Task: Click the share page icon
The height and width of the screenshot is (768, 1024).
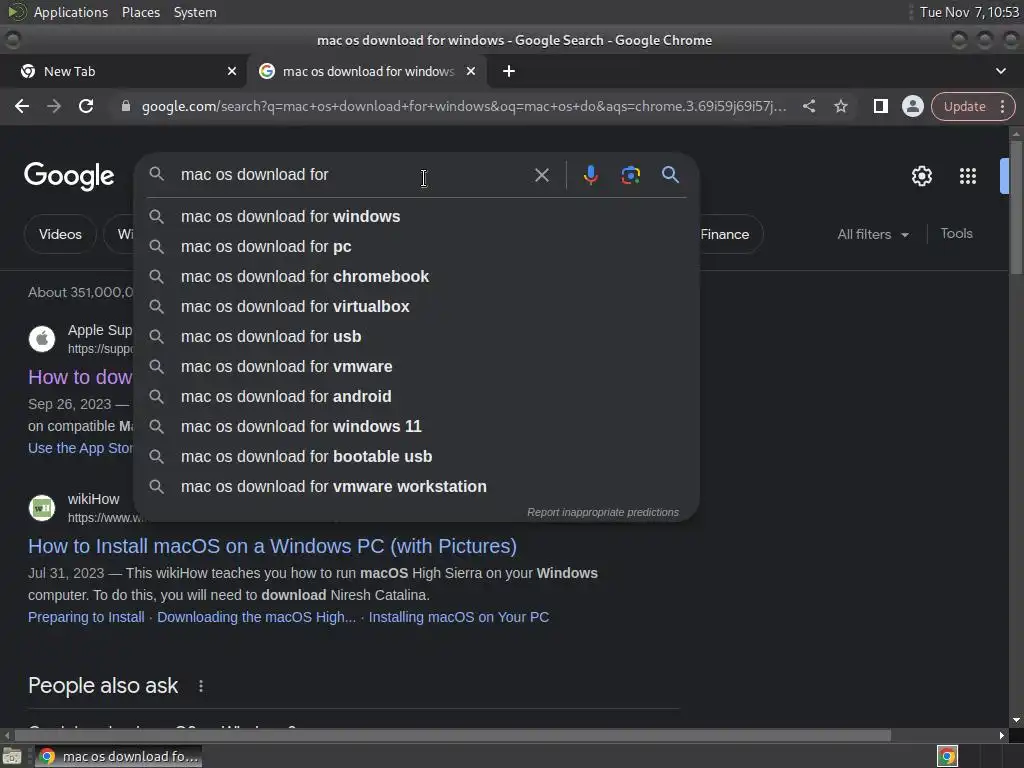Action: (x=808, y=106)
